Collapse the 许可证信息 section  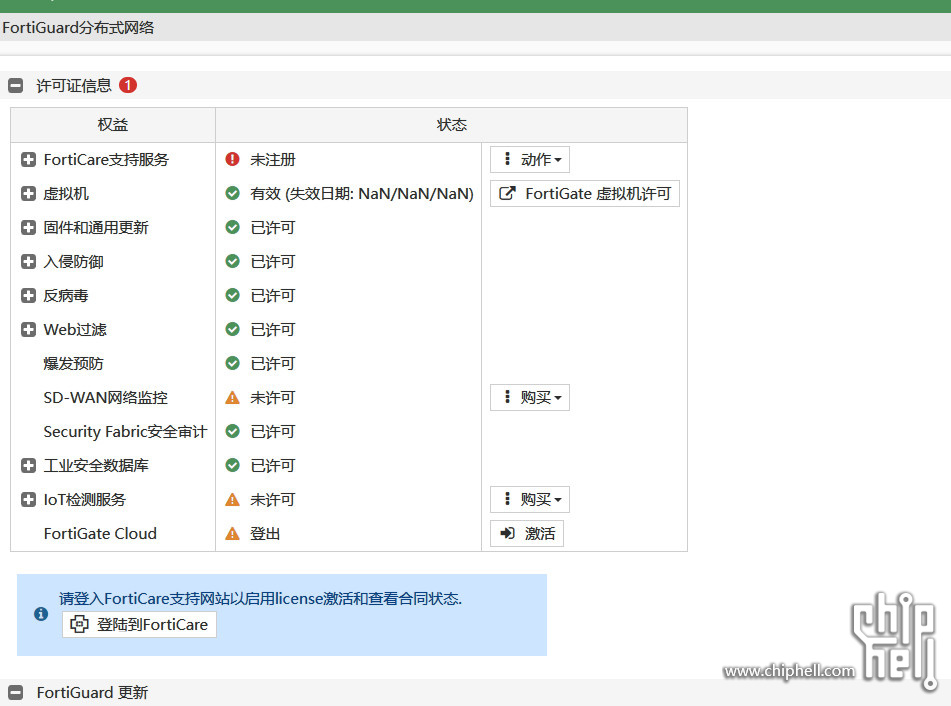[16, 86]
